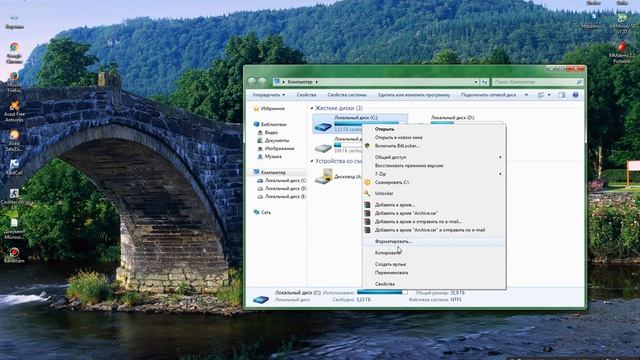The width and height of the screenshot is (640, 360).
Task: Select the Avast Free Antivirus desktop icon
Action: [14, 111]
